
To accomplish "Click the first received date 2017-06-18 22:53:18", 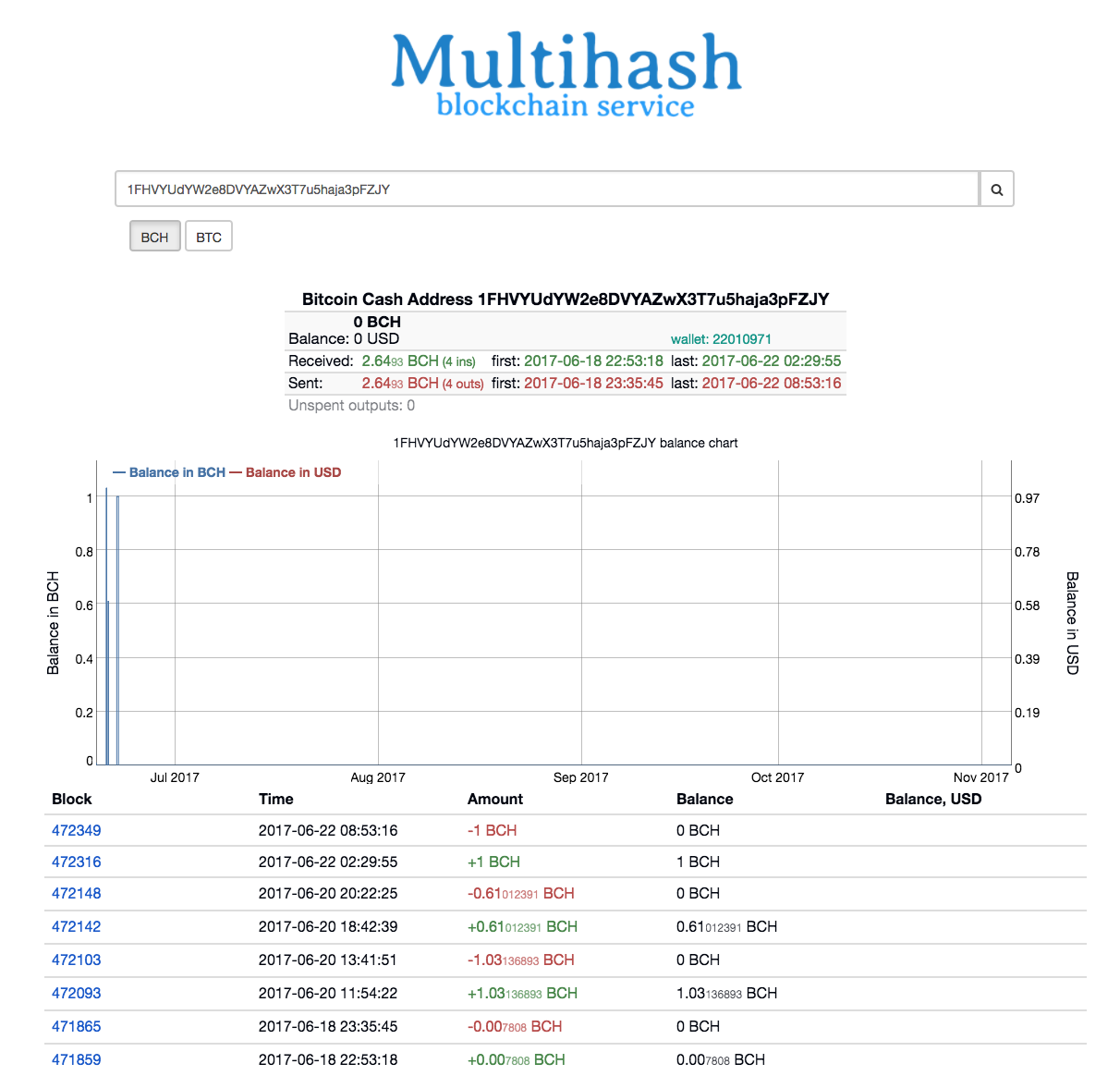I will tap(593, 361).
